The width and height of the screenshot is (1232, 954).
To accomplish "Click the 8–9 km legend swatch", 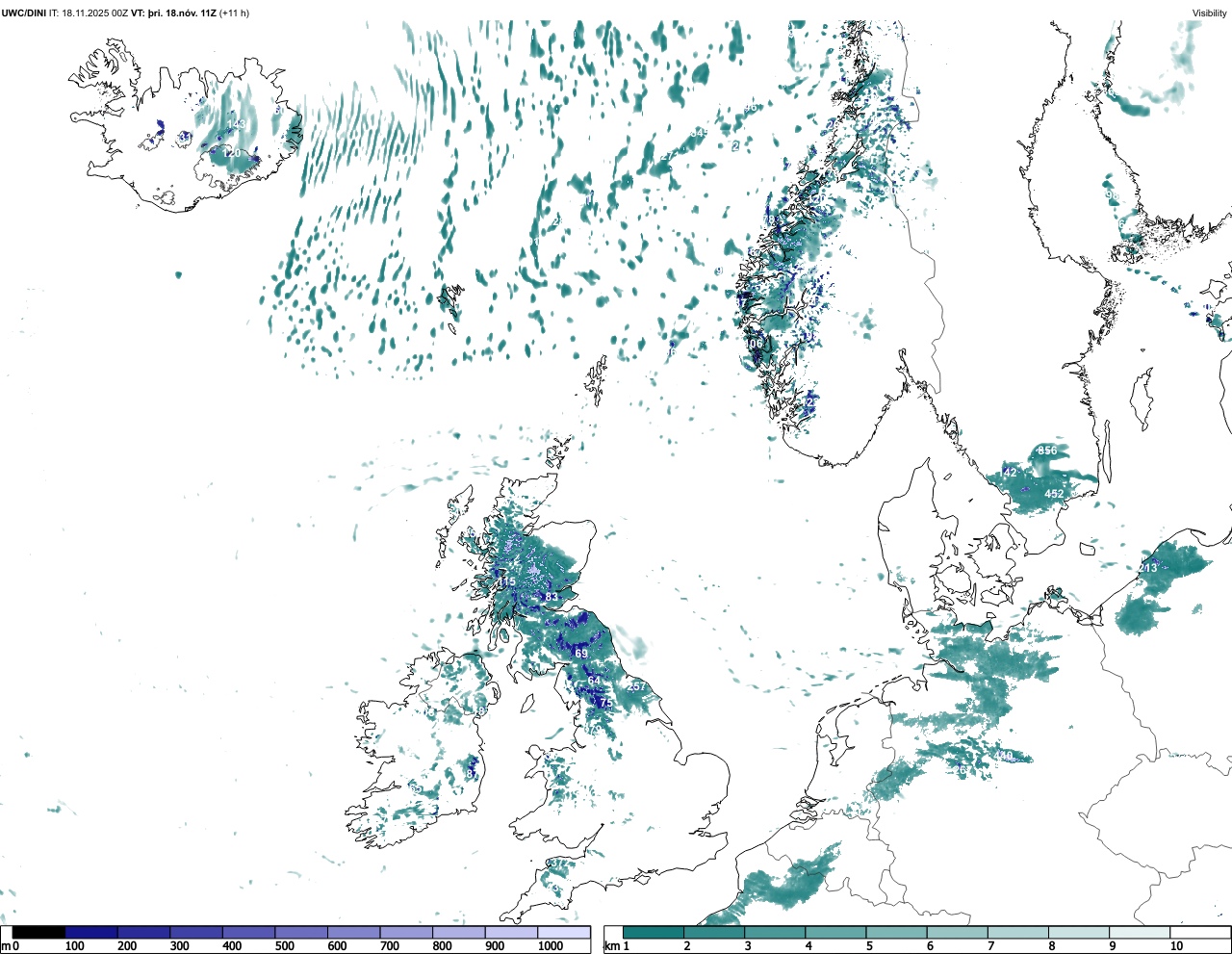I will 1078,932.
